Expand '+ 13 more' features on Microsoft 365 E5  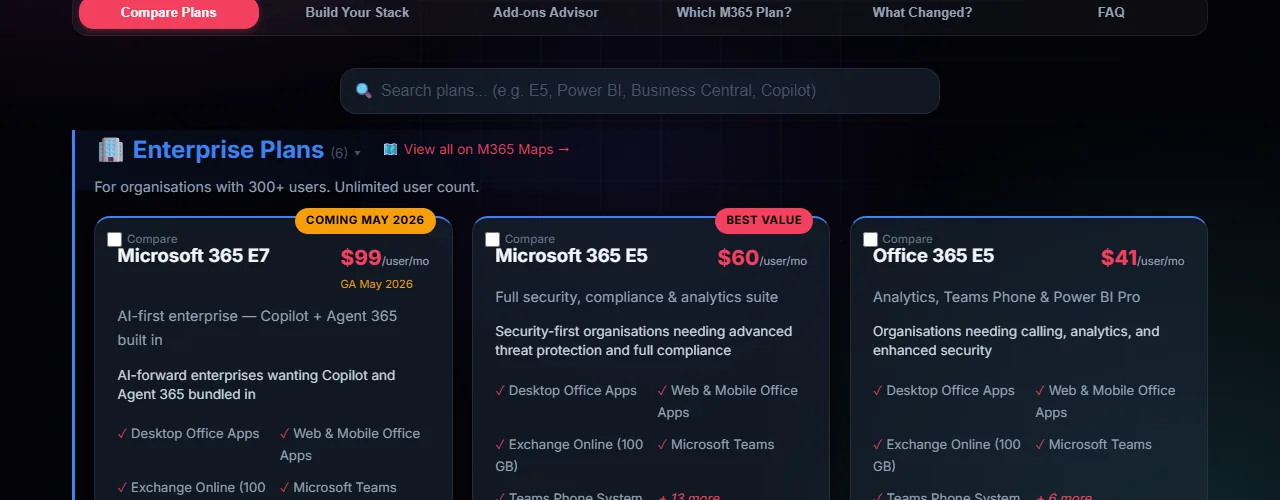coord(689,497)
